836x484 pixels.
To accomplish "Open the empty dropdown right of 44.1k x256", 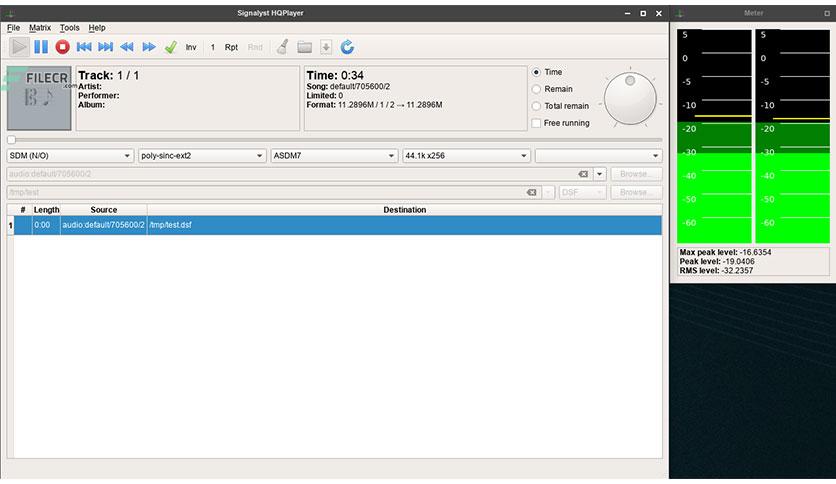I will (599, 156).
